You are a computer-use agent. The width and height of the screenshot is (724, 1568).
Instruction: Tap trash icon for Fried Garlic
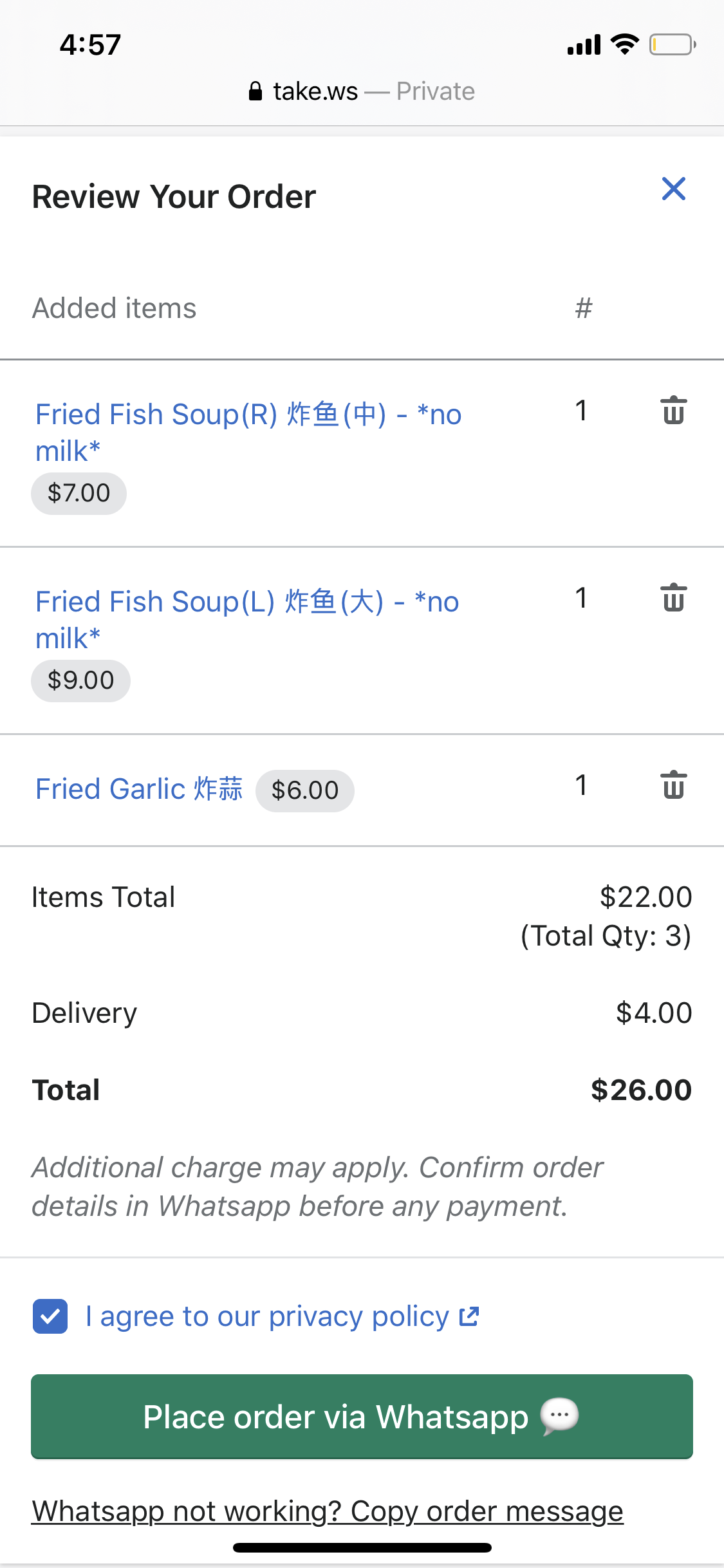point(673,785)
